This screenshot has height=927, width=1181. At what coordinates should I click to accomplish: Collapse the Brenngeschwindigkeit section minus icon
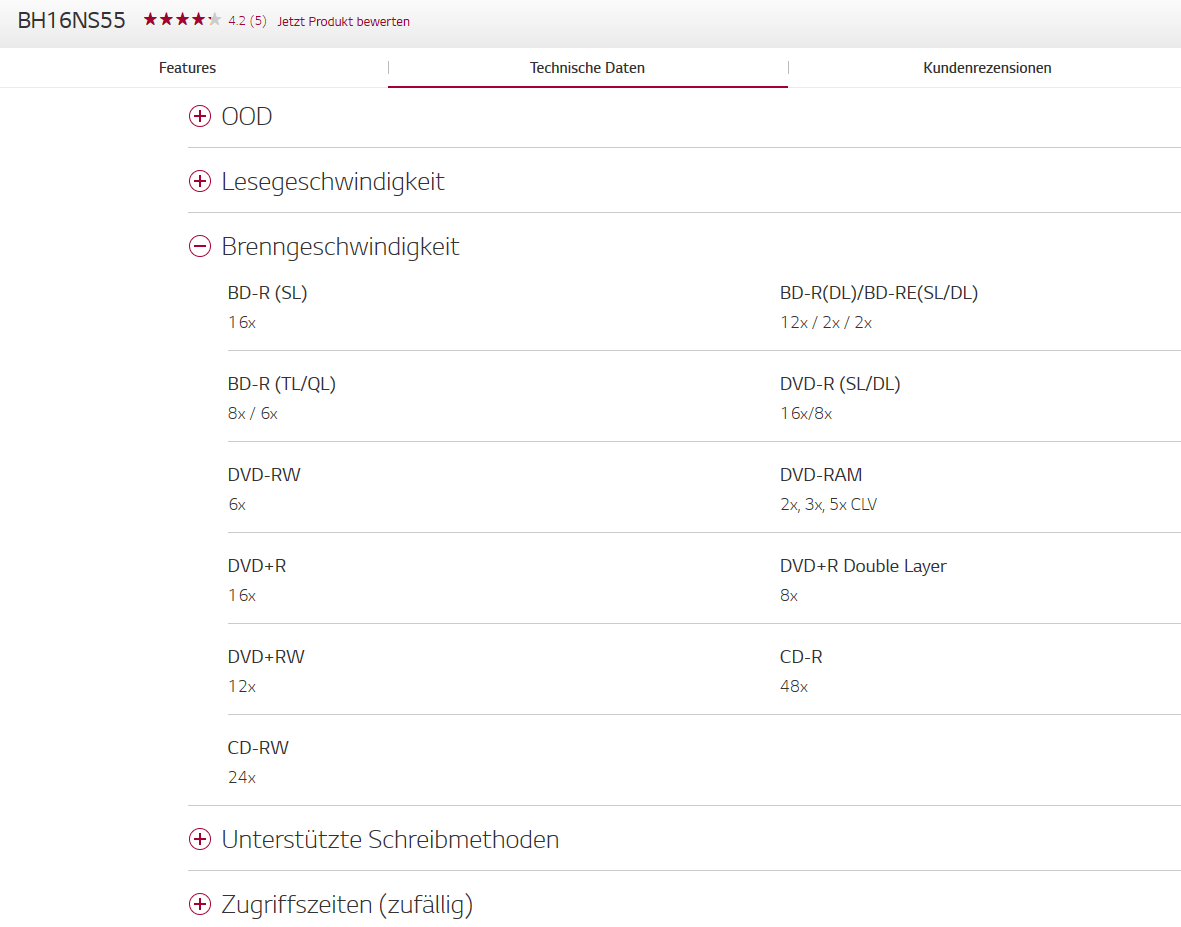pos(200,246)
